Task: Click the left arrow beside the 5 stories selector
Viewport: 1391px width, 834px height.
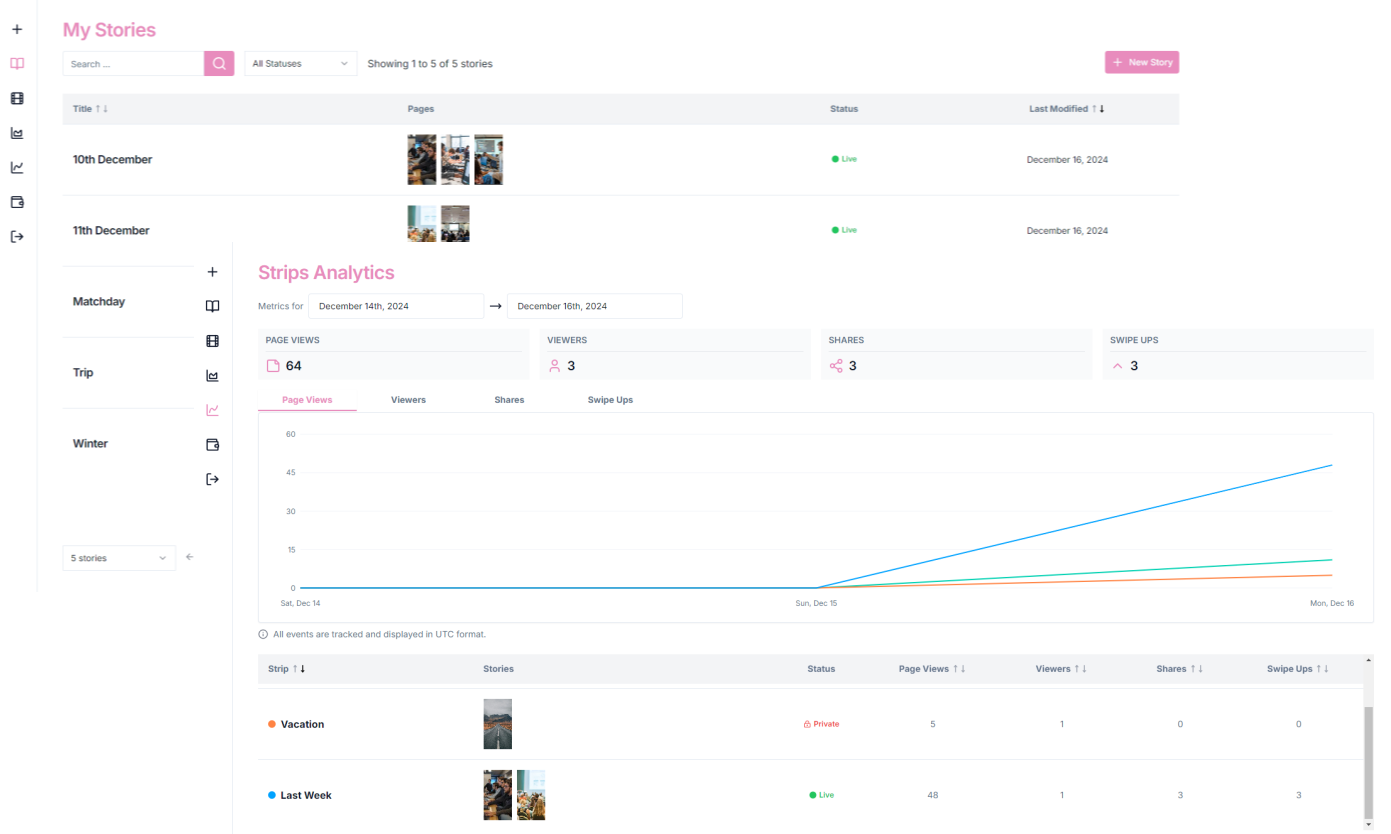Action: tap(190, 557)
